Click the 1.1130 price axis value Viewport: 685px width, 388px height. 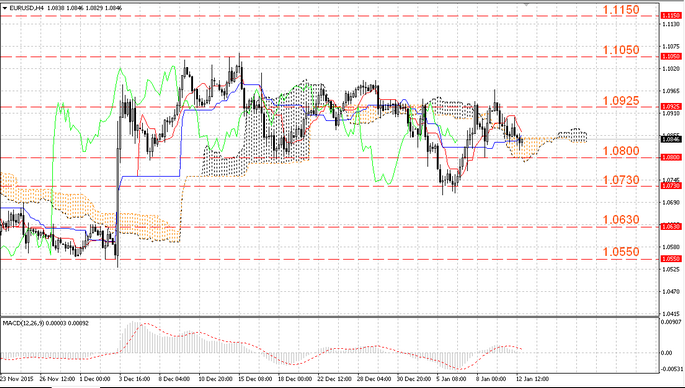671,24
